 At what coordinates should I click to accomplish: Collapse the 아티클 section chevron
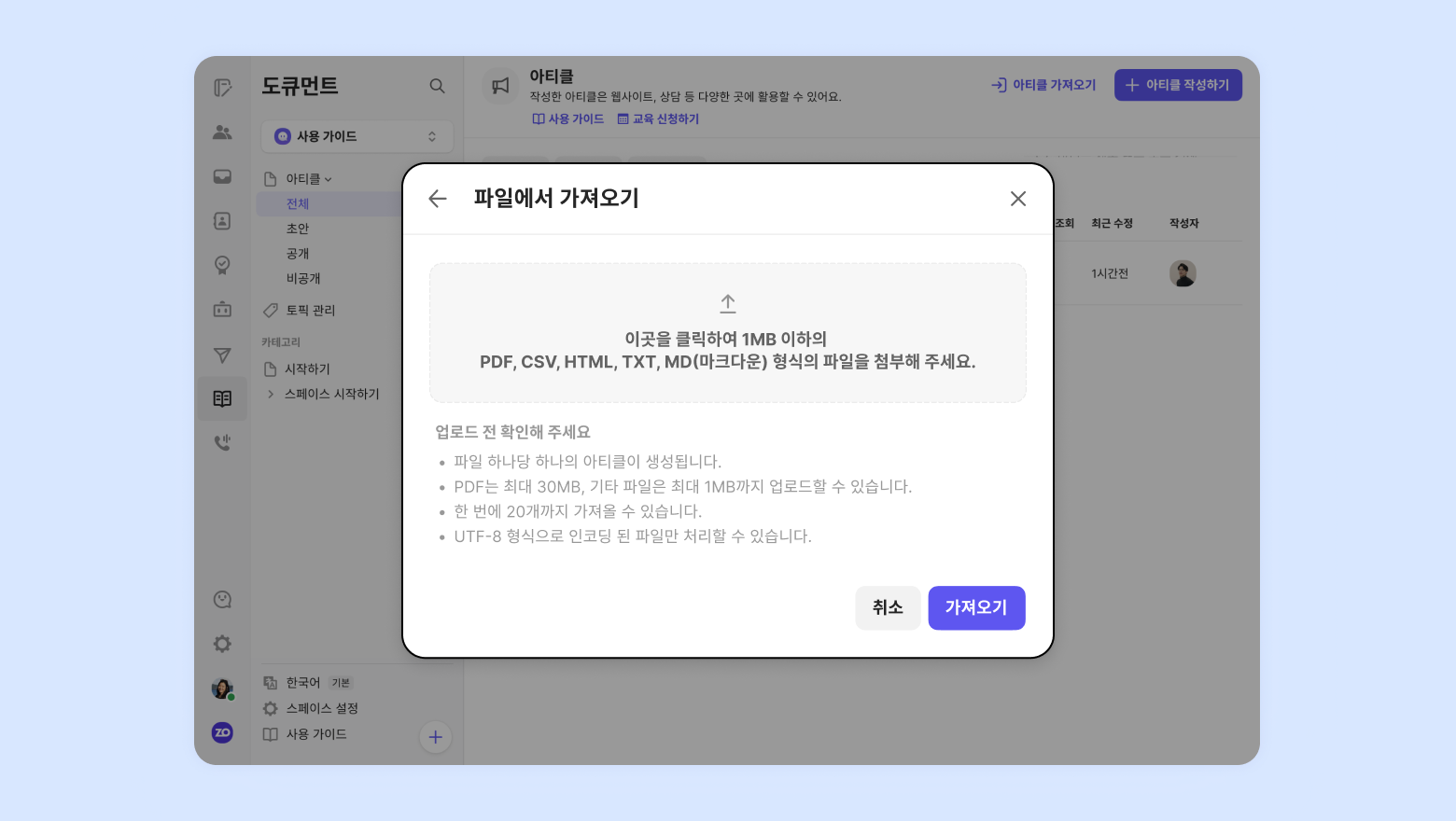(328, 179)
